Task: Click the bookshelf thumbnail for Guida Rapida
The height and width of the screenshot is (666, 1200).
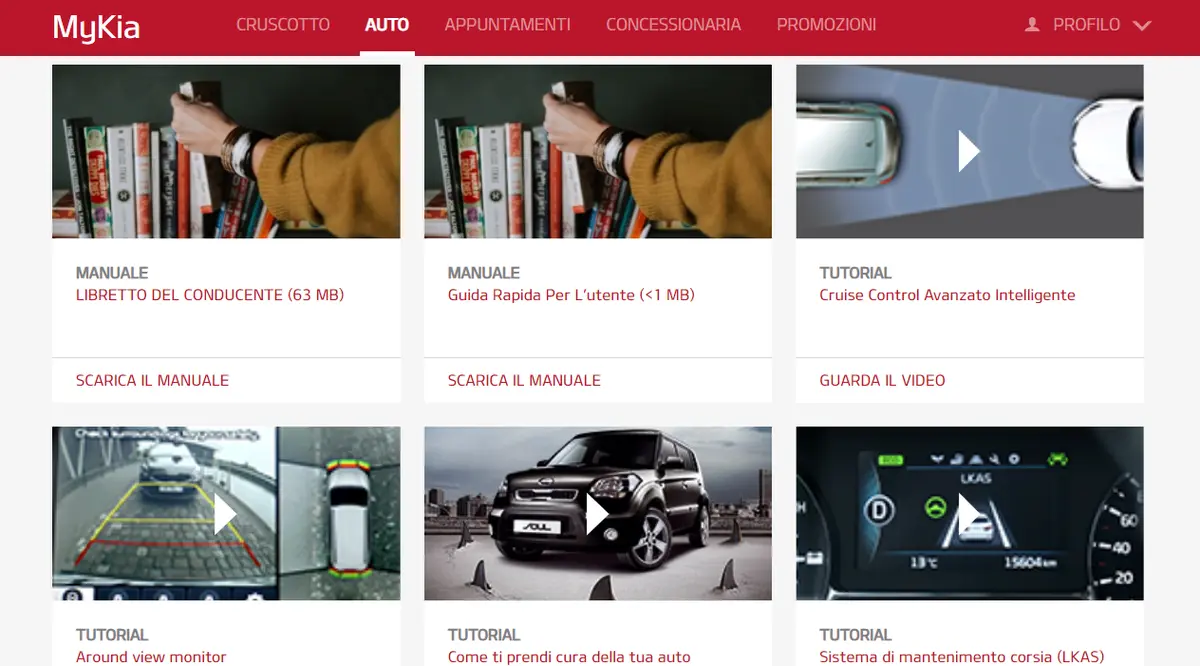Action: click(598, 151)
